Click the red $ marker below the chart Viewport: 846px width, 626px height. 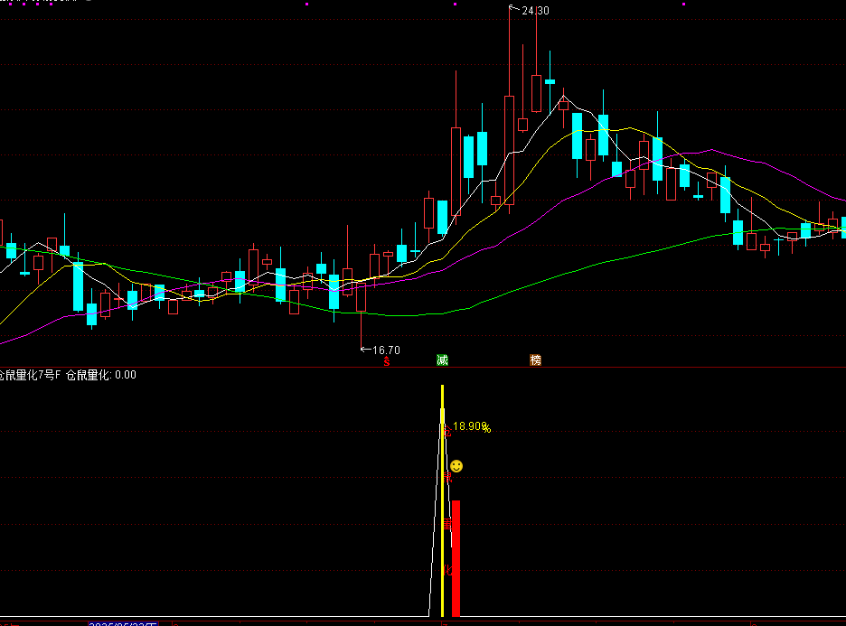coord(387,361)
